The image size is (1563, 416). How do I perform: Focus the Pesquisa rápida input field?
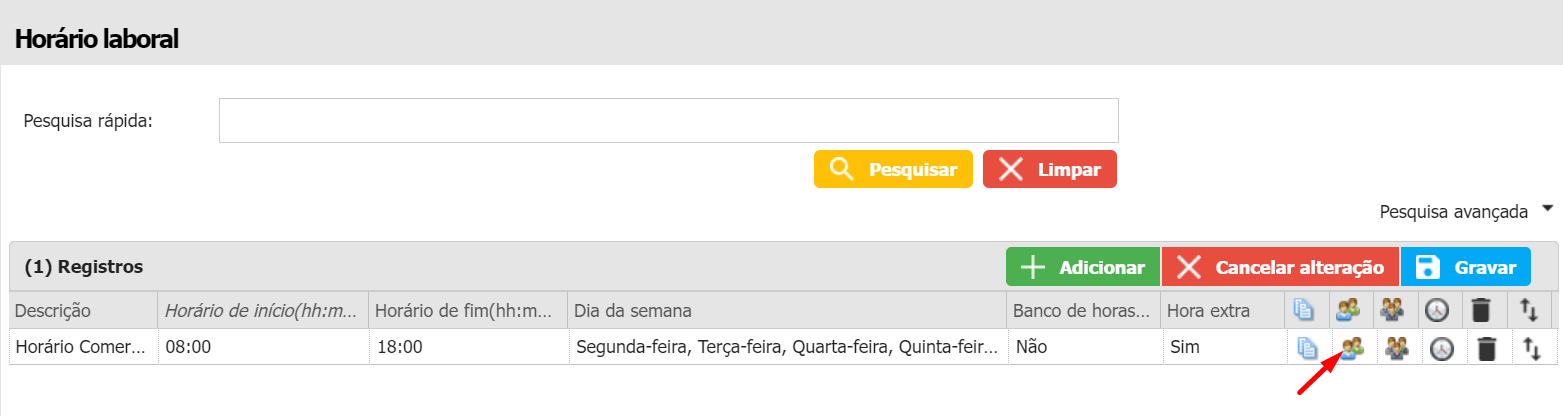coord(668,120)
